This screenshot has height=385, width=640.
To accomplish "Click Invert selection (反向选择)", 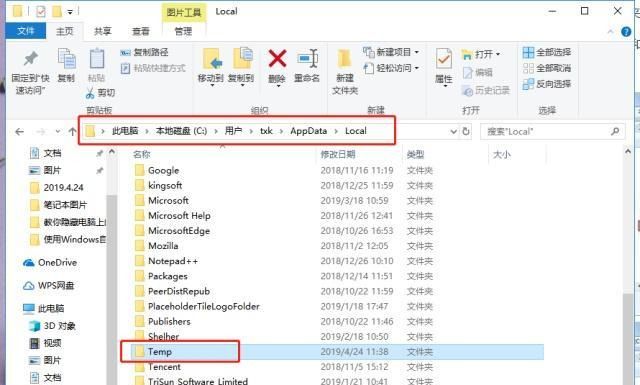I will coord(547,84).
